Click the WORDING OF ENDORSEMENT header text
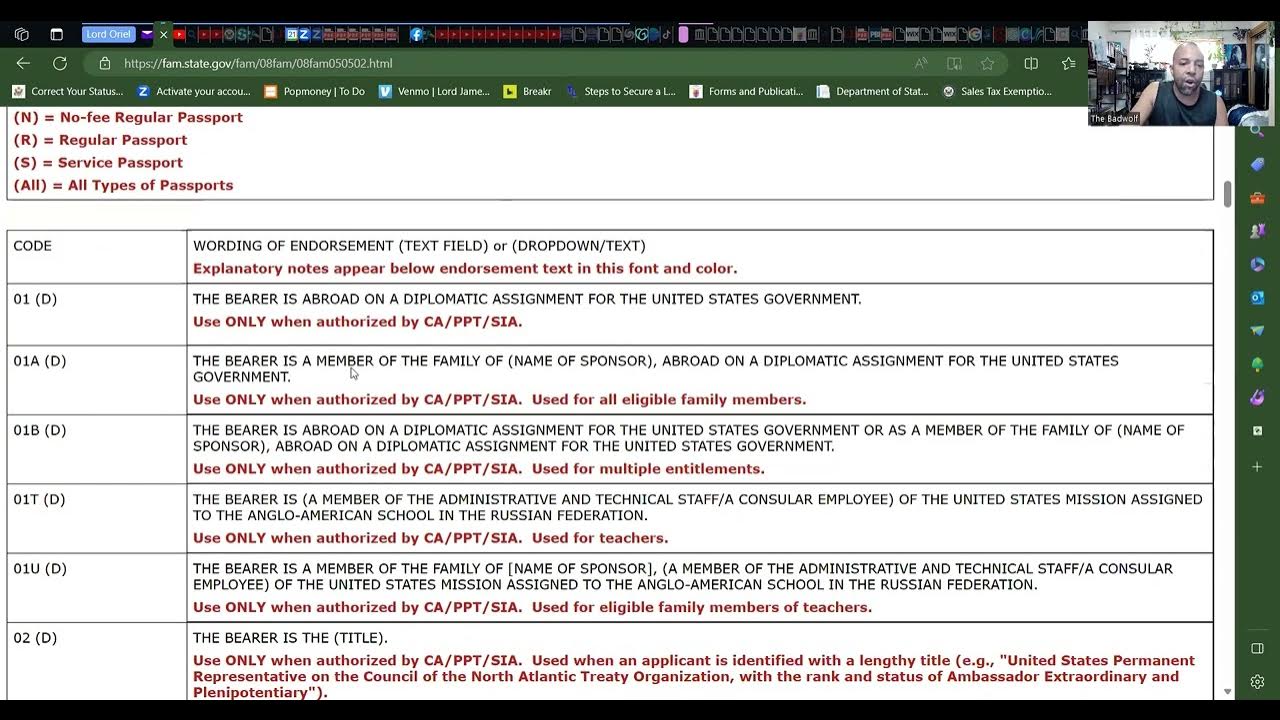The height and width of the screenshot is (720, 1280). click(419, 245)
